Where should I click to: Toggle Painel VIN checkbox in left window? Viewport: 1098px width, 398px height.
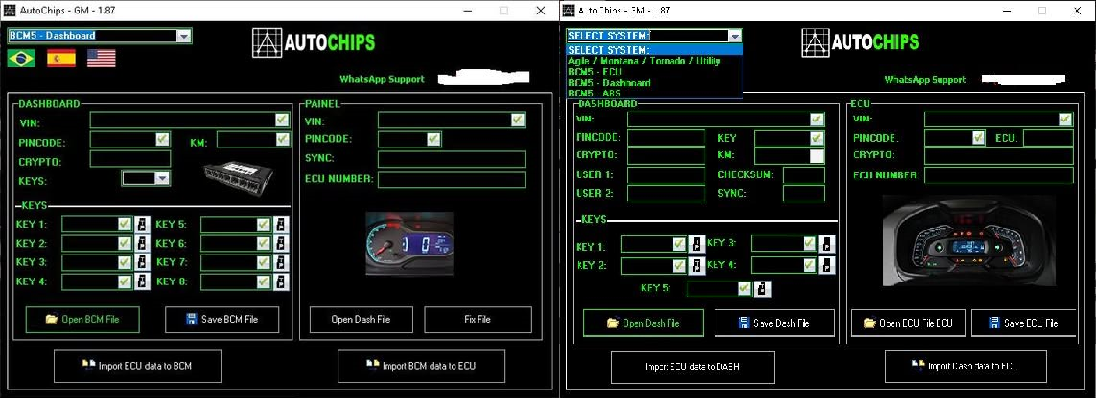click(x=517, y=120)
